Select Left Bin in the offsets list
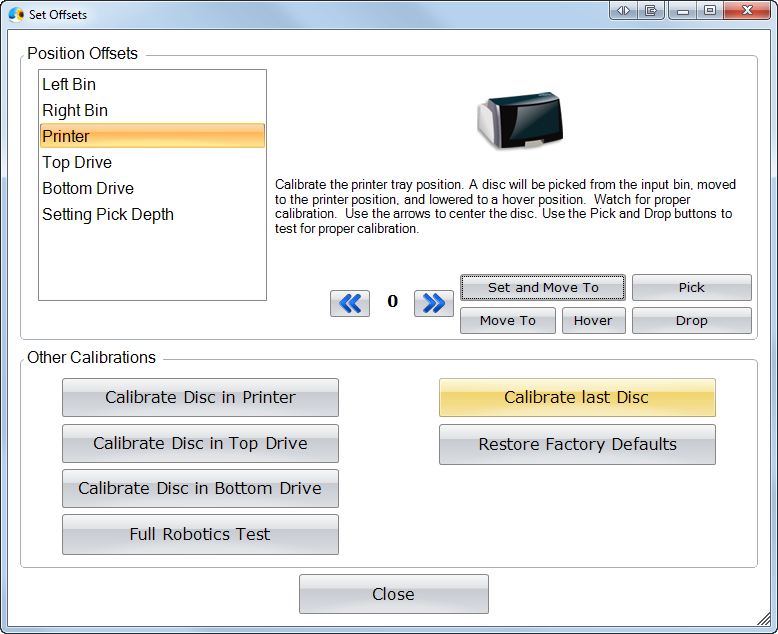Viewport: 778px width, 634px height. point(69,85)
